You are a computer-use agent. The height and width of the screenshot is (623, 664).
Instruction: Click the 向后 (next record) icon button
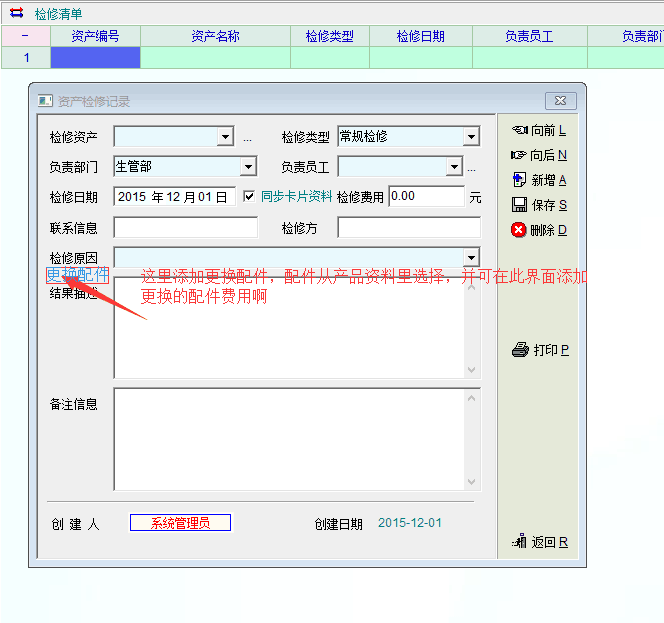pyautogui.click(x=538, y=155)
